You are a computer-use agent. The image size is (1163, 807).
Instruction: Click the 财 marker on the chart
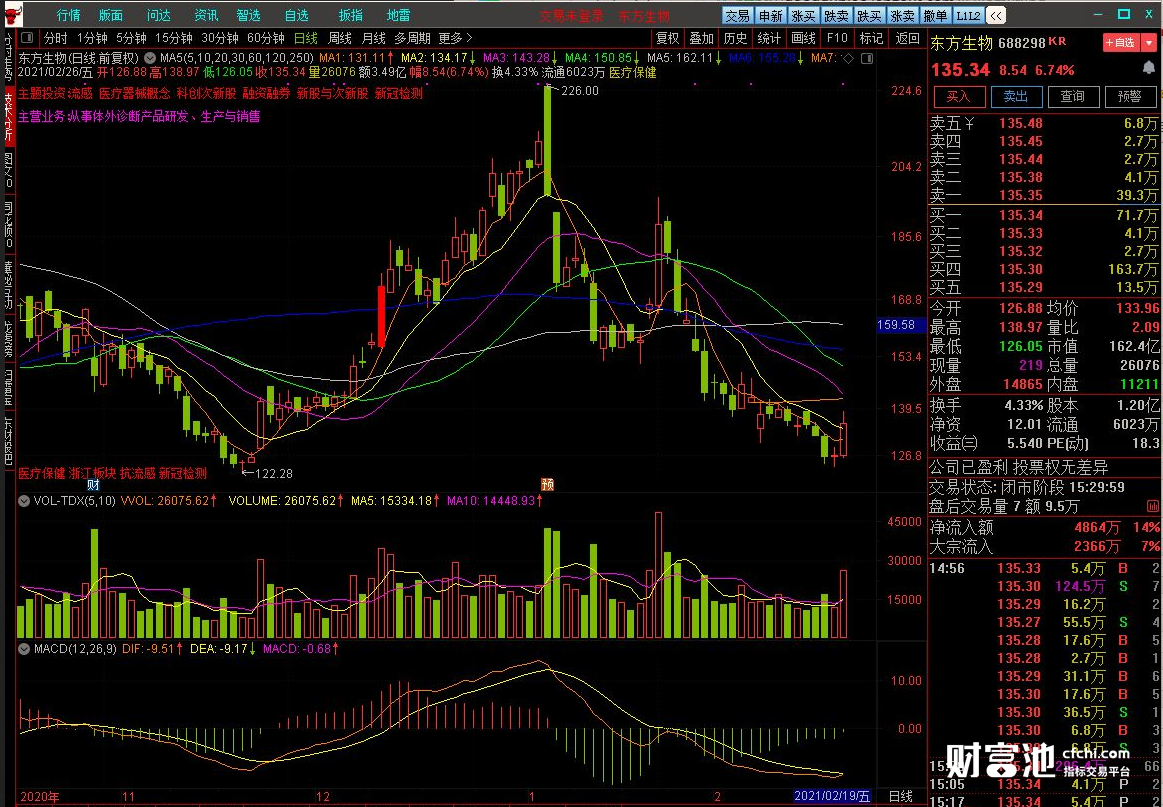tap(93, 485)
